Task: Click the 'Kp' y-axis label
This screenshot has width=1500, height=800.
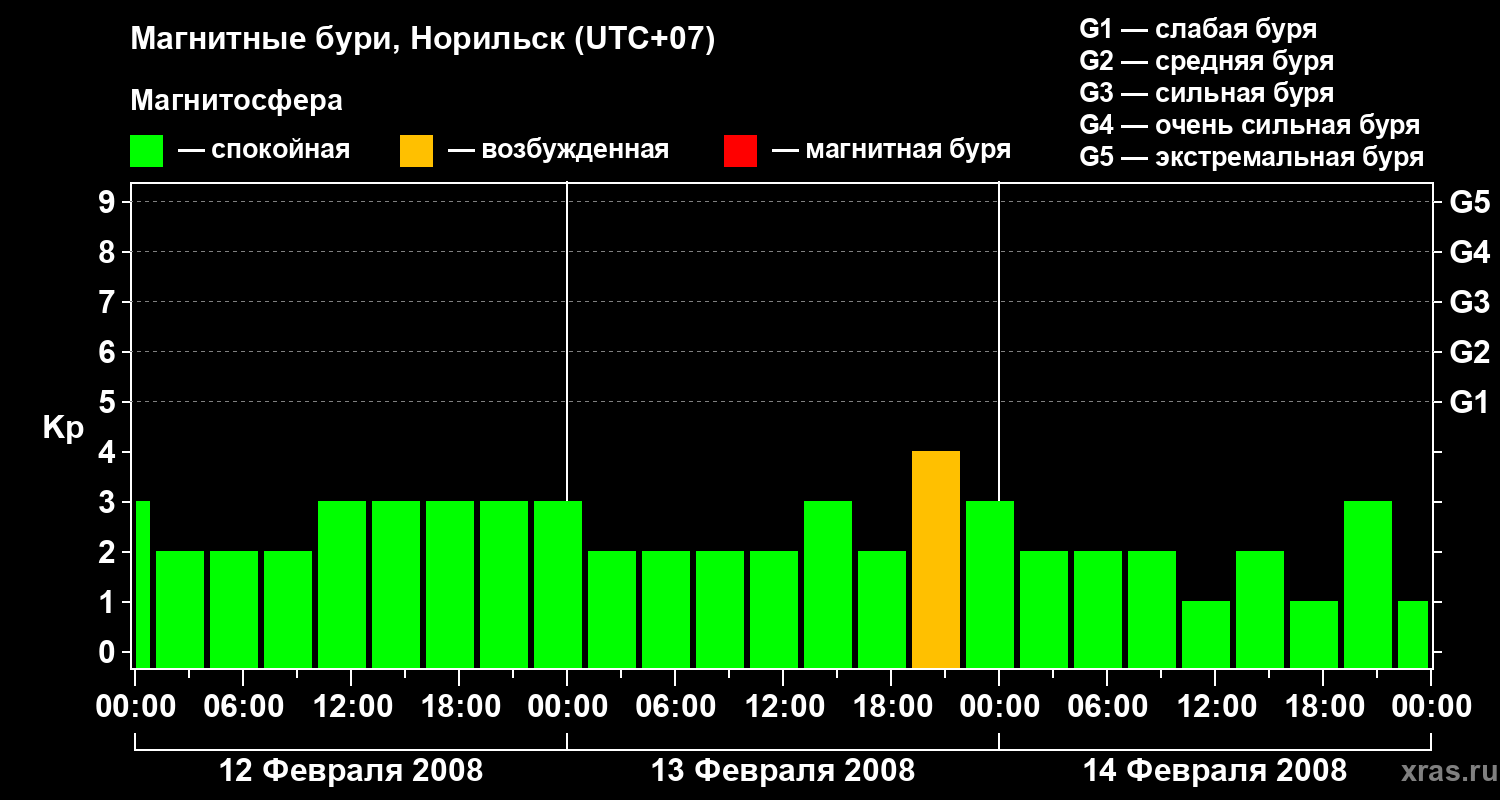Action: 63,428
